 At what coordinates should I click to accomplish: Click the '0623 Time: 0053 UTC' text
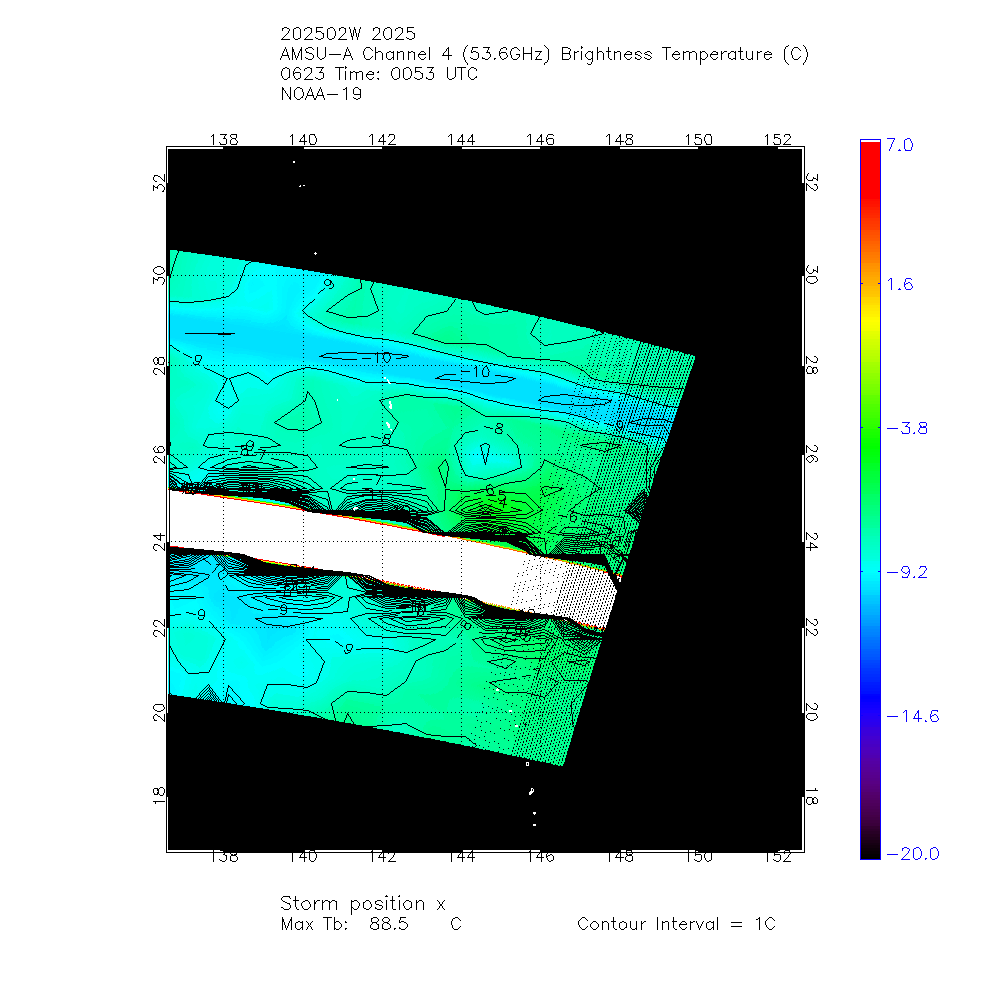pyautogui.click(x=380, y=75)
